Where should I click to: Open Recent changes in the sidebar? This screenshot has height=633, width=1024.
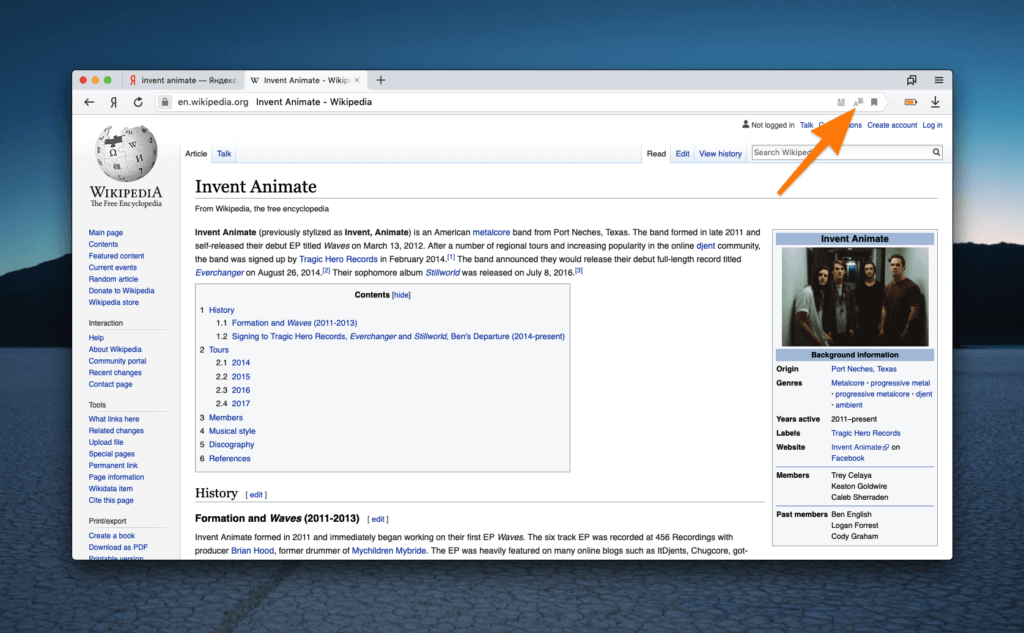[x=115, y=373]
